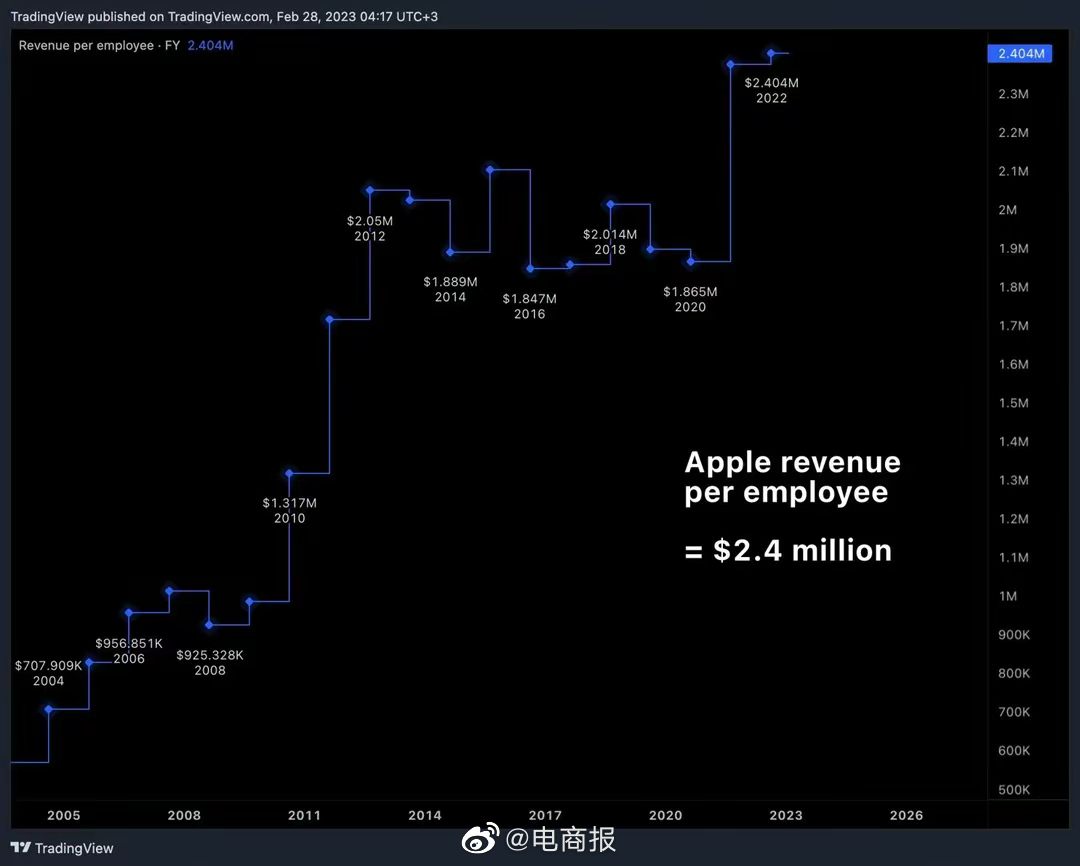Click the '$2.404M 2022' label
1080x866 pixels.
[771, 90]
